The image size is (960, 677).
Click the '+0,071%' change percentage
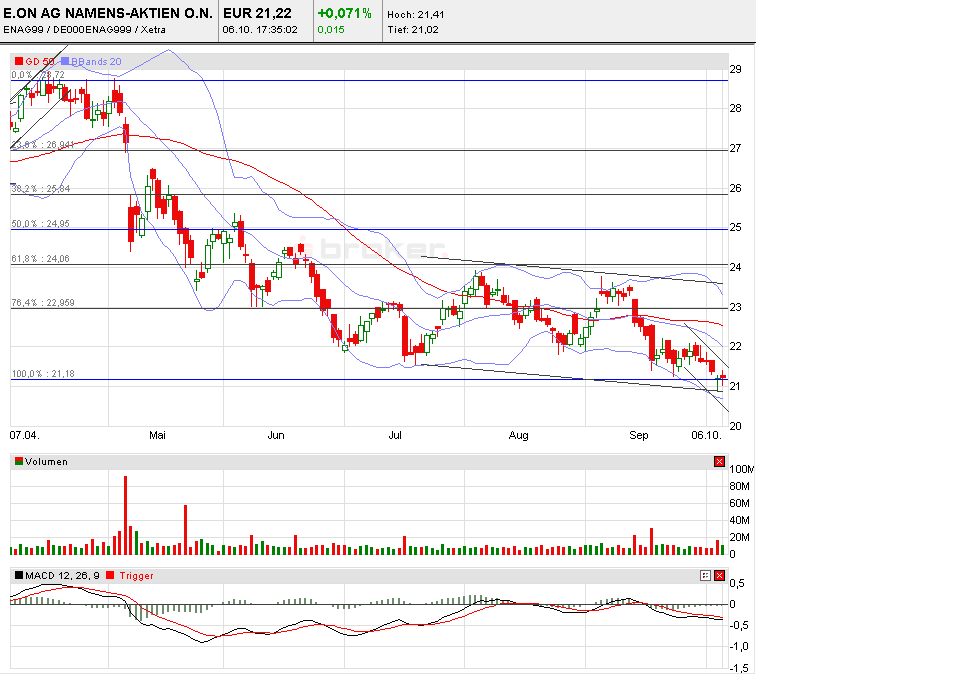tap(344, 13)
